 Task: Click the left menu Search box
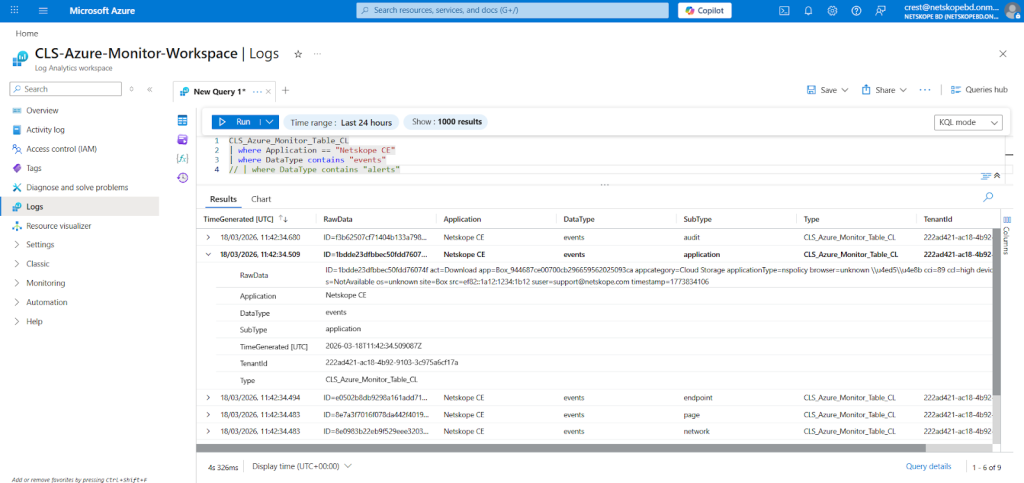pyautogui.click(x=66, y=89)
